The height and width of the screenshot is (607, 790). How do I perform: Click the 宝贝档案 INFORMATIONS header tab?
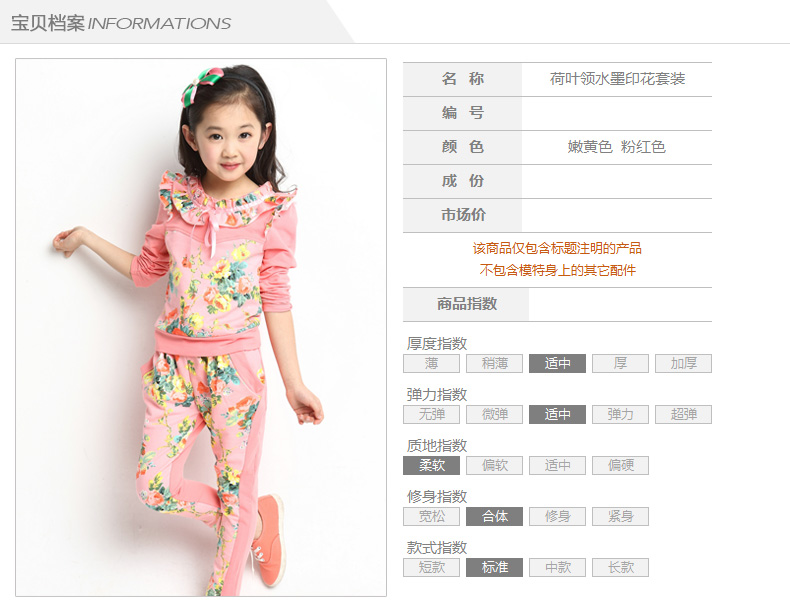coord(121,23)
